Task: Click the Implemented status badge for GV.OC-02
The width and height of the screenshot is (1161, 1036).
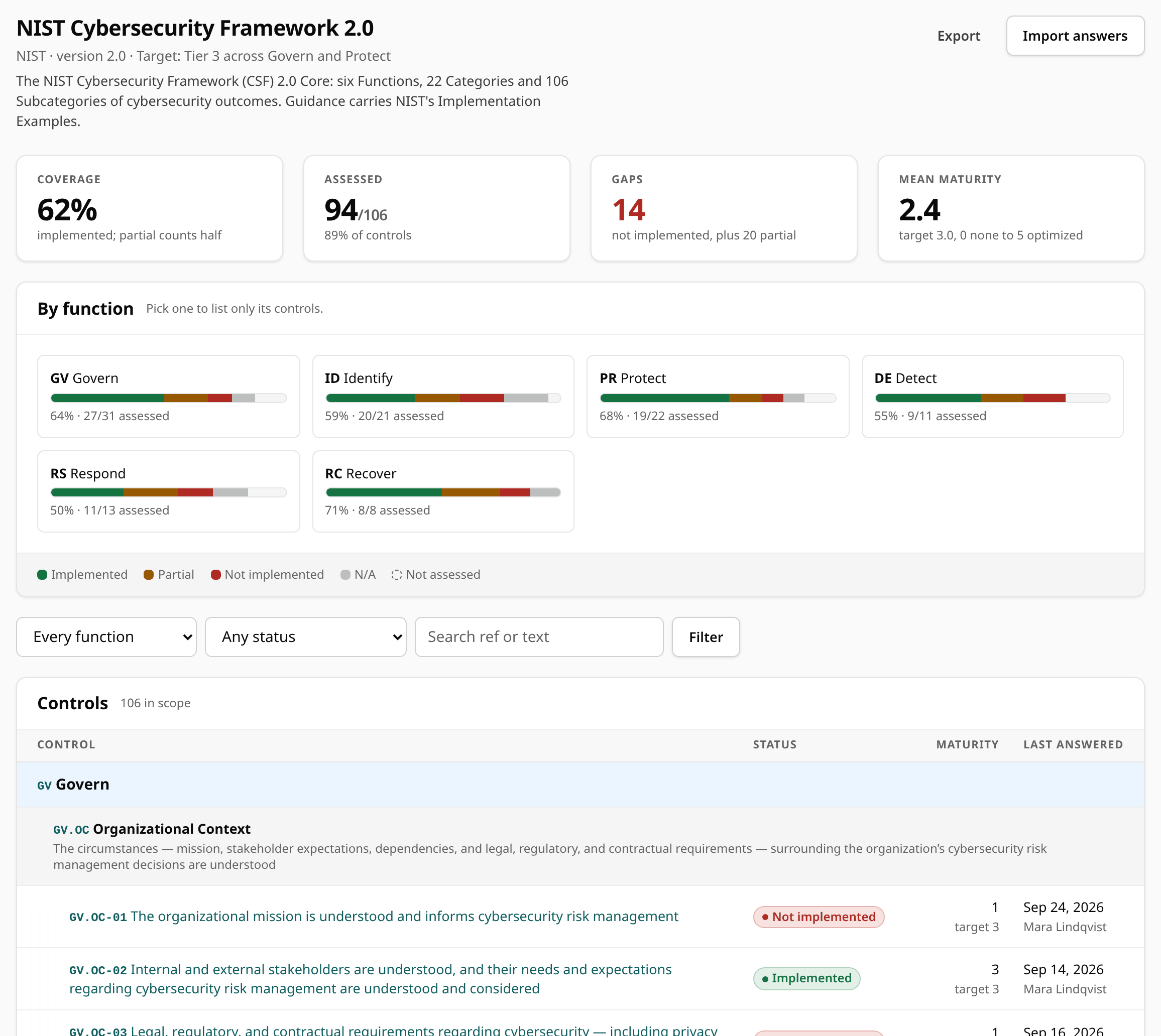Action: point(806,978)
